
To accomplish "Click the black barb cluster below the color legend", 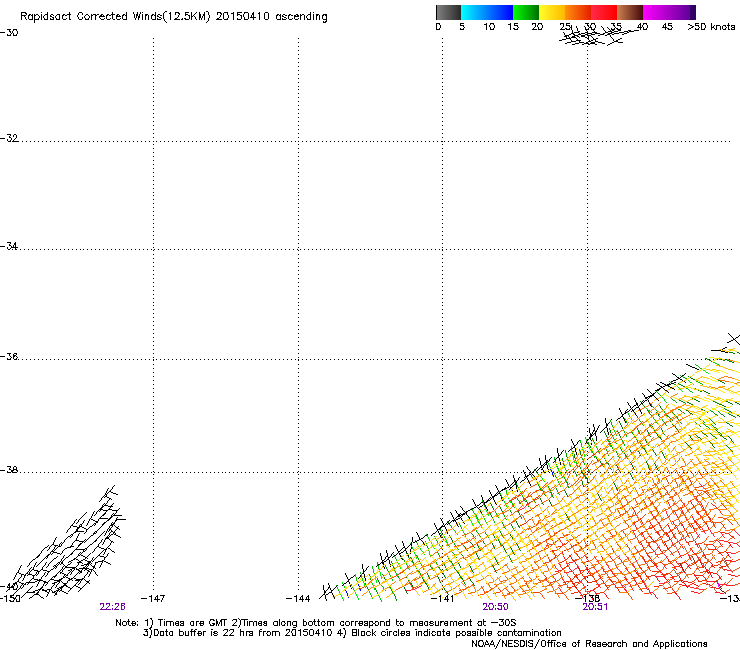I will (597, 36).
